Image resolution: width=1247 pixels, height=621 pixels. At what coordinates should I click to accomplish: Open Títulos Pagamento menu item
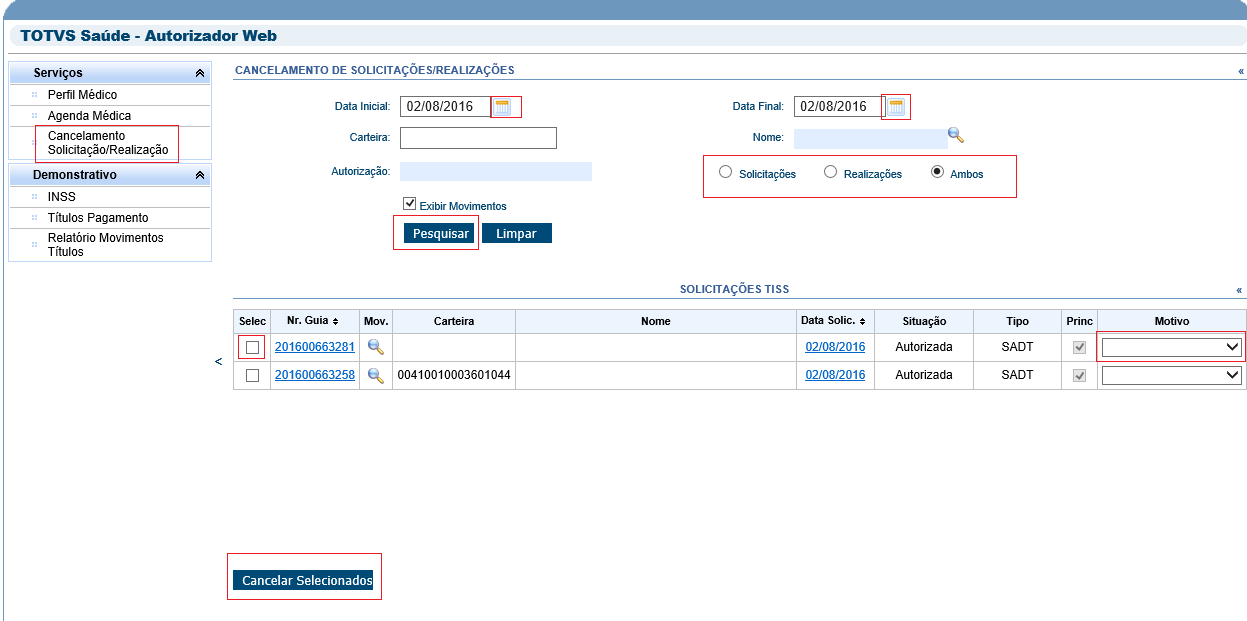(x=98, y=218)
